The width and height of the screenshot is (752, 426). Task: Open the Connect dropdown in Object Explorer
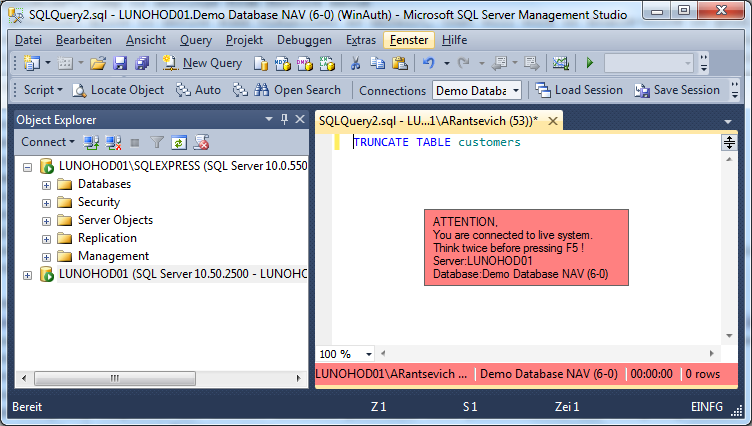(48, 142)
